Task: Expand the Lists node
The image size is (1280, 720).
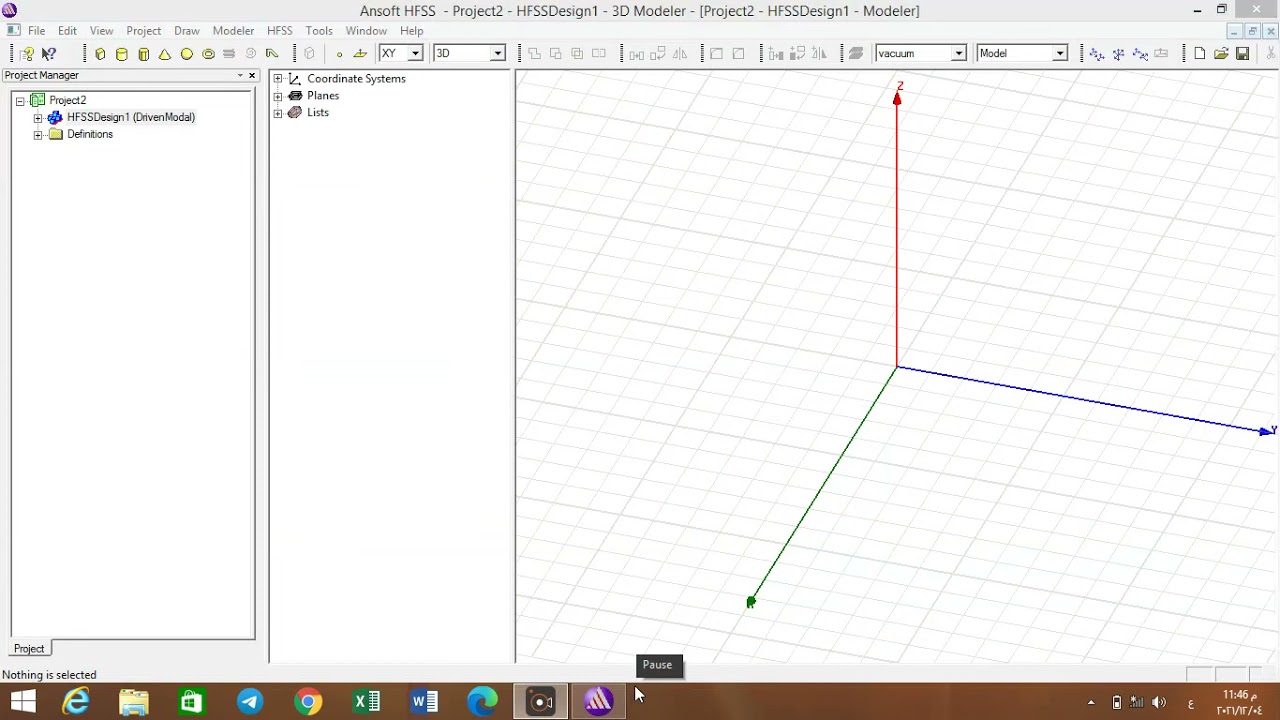Action: click(278, 113)
